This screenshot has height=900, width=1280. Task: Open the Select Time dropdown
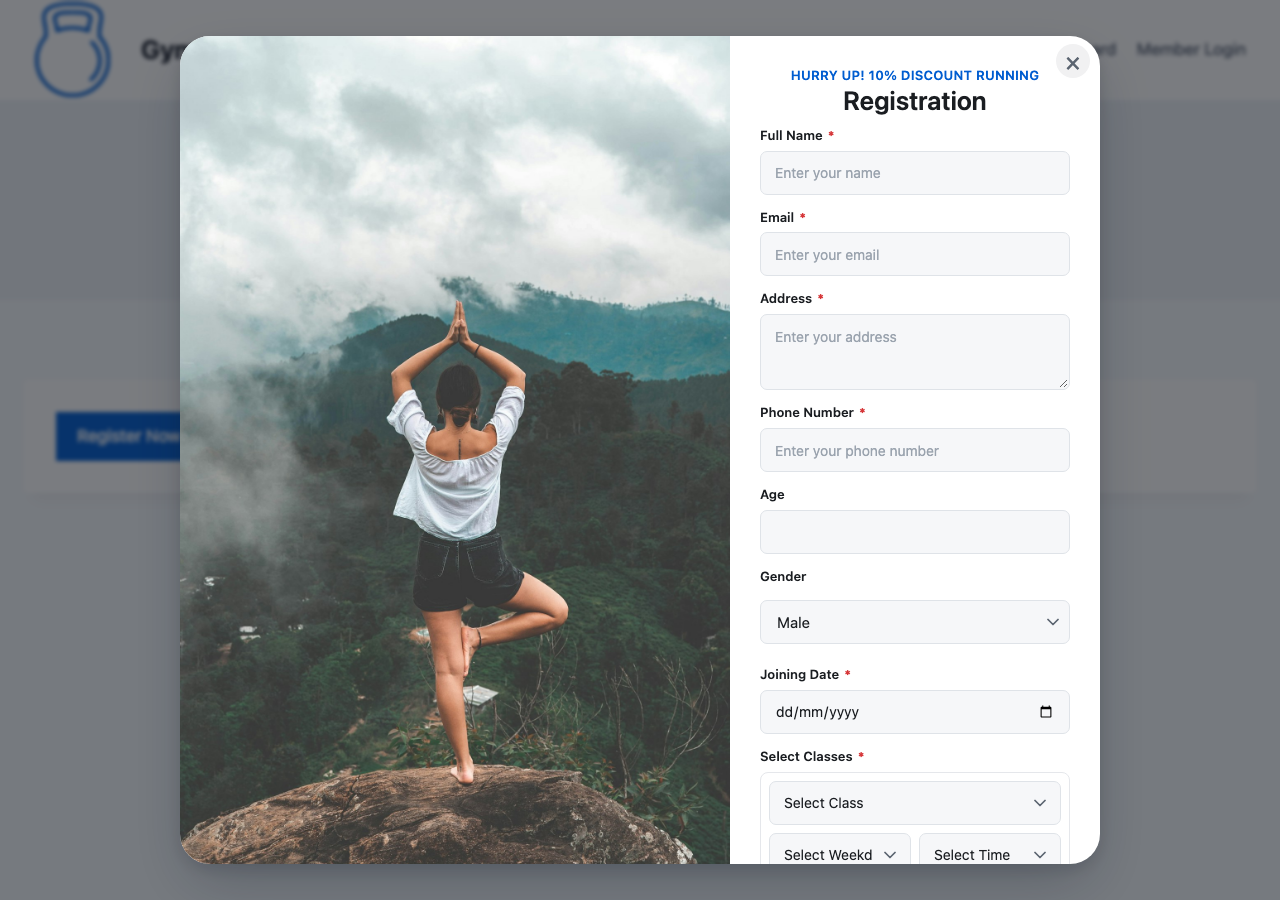pos(989,850)
